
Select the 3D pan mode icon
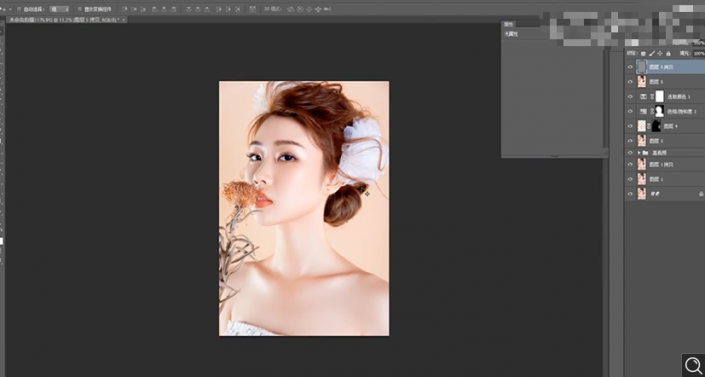pyautogui.click(x=309, y=9)
